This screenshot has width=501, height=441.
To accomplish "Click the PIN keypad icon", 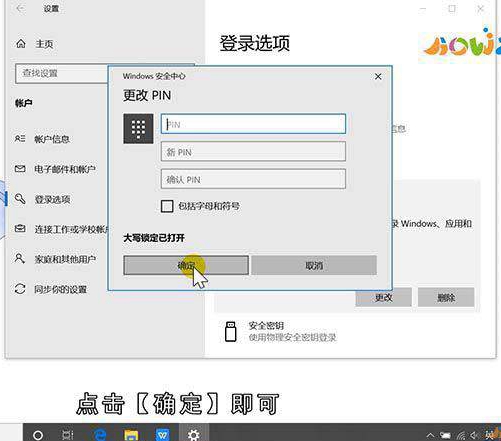I will [x=138, y=129].
